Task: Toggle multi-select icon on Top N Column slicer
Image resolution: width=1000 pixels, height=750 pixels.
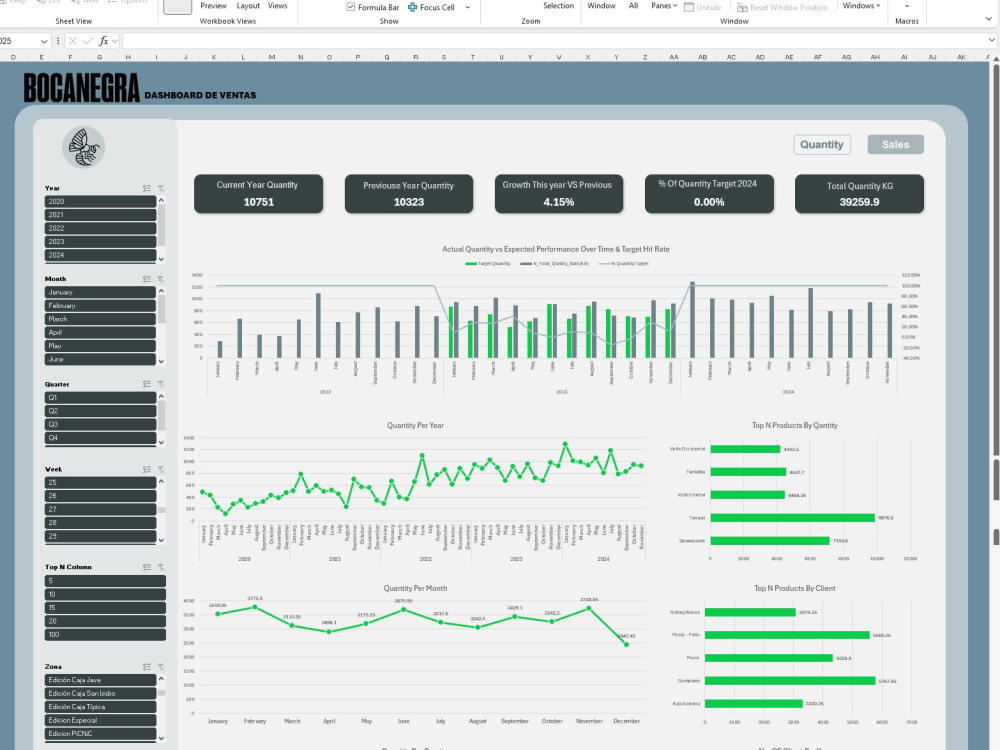Action: pos(147,567)
